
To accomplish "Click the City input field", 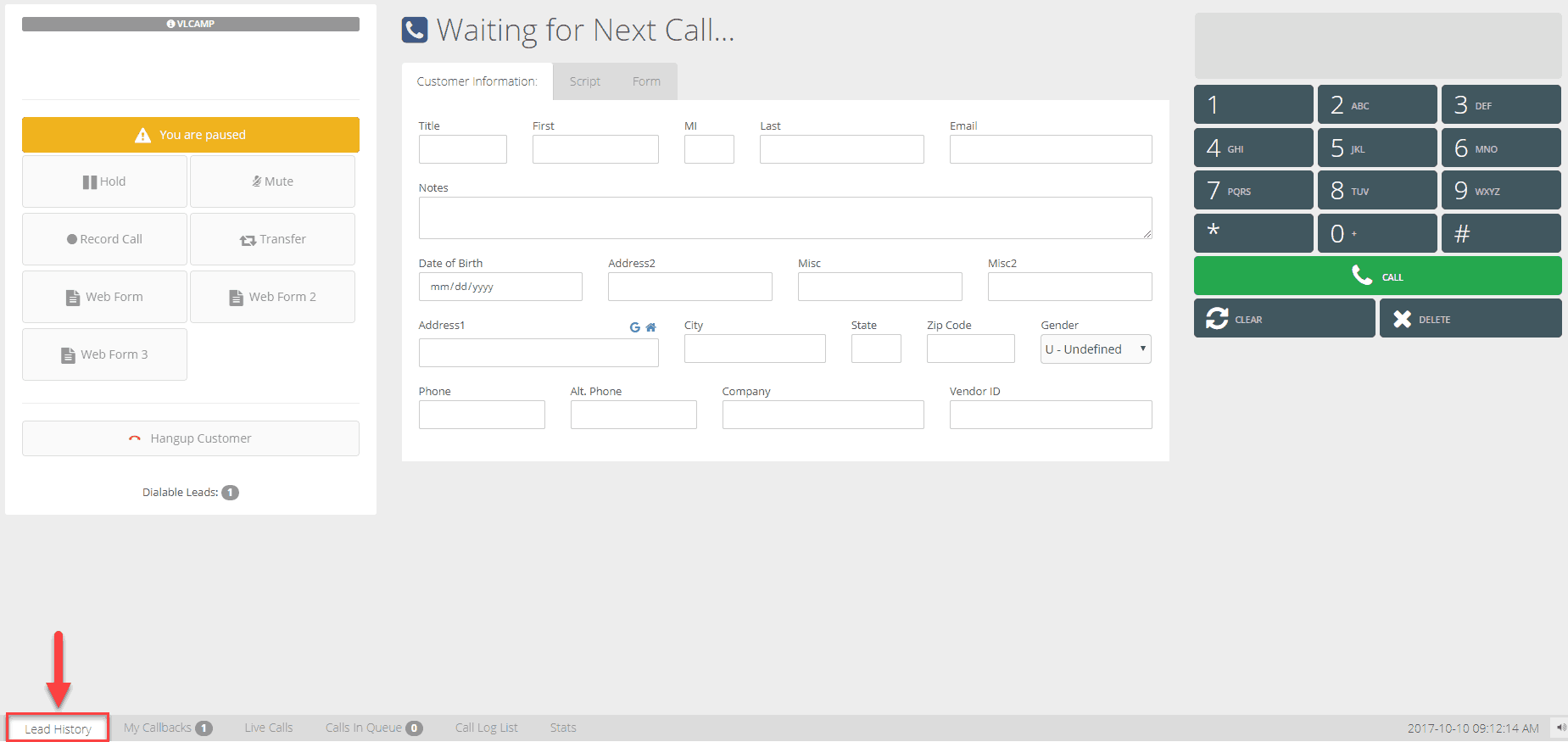I will 755,349.
